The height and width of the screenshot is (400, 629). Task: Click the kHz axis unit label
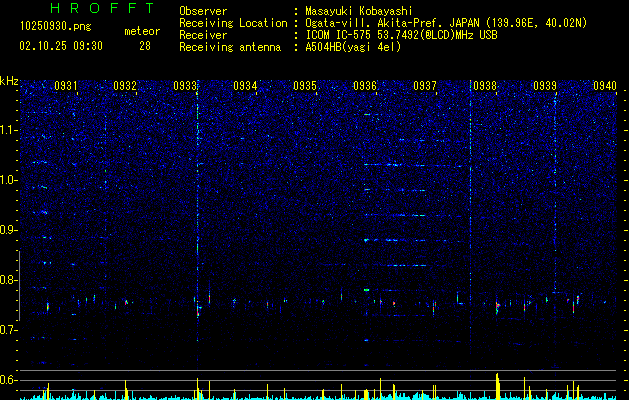tap(9, 81)
